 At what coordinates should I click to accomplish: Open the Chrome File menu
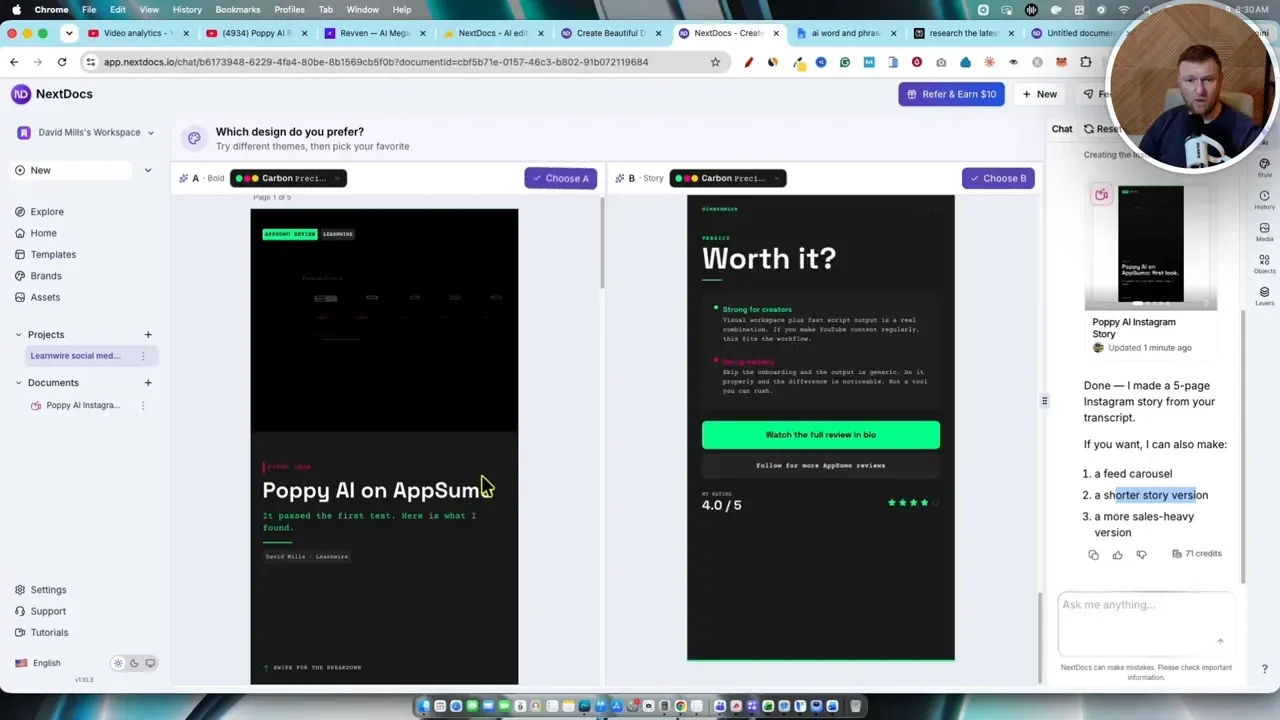tap(89, 9)
